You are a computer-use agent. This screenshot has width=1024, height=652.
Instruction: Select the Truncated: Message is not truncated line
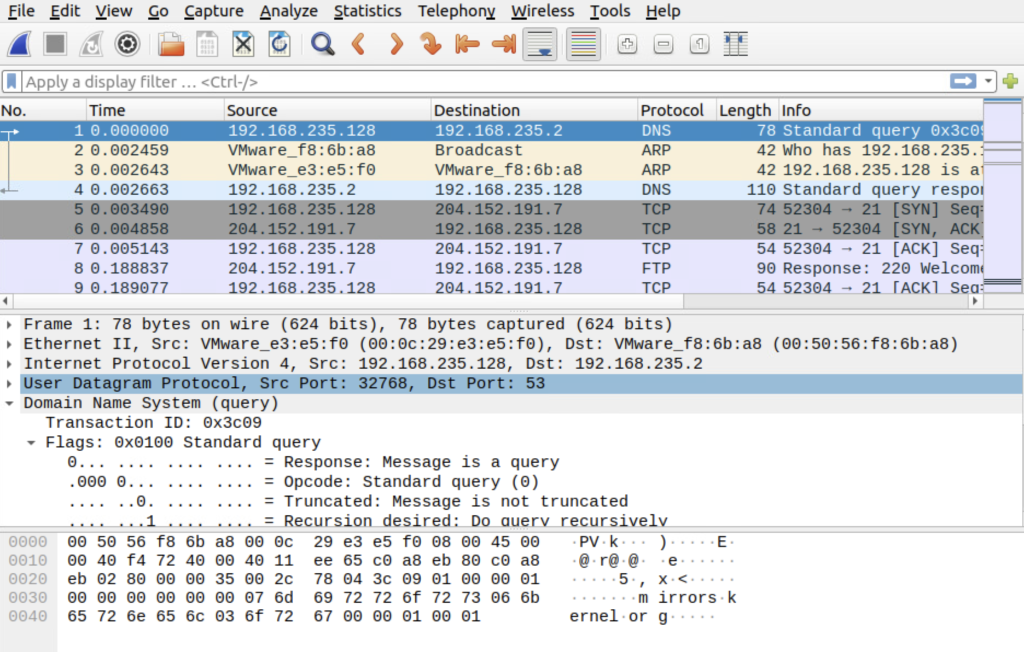click(347, 502)
